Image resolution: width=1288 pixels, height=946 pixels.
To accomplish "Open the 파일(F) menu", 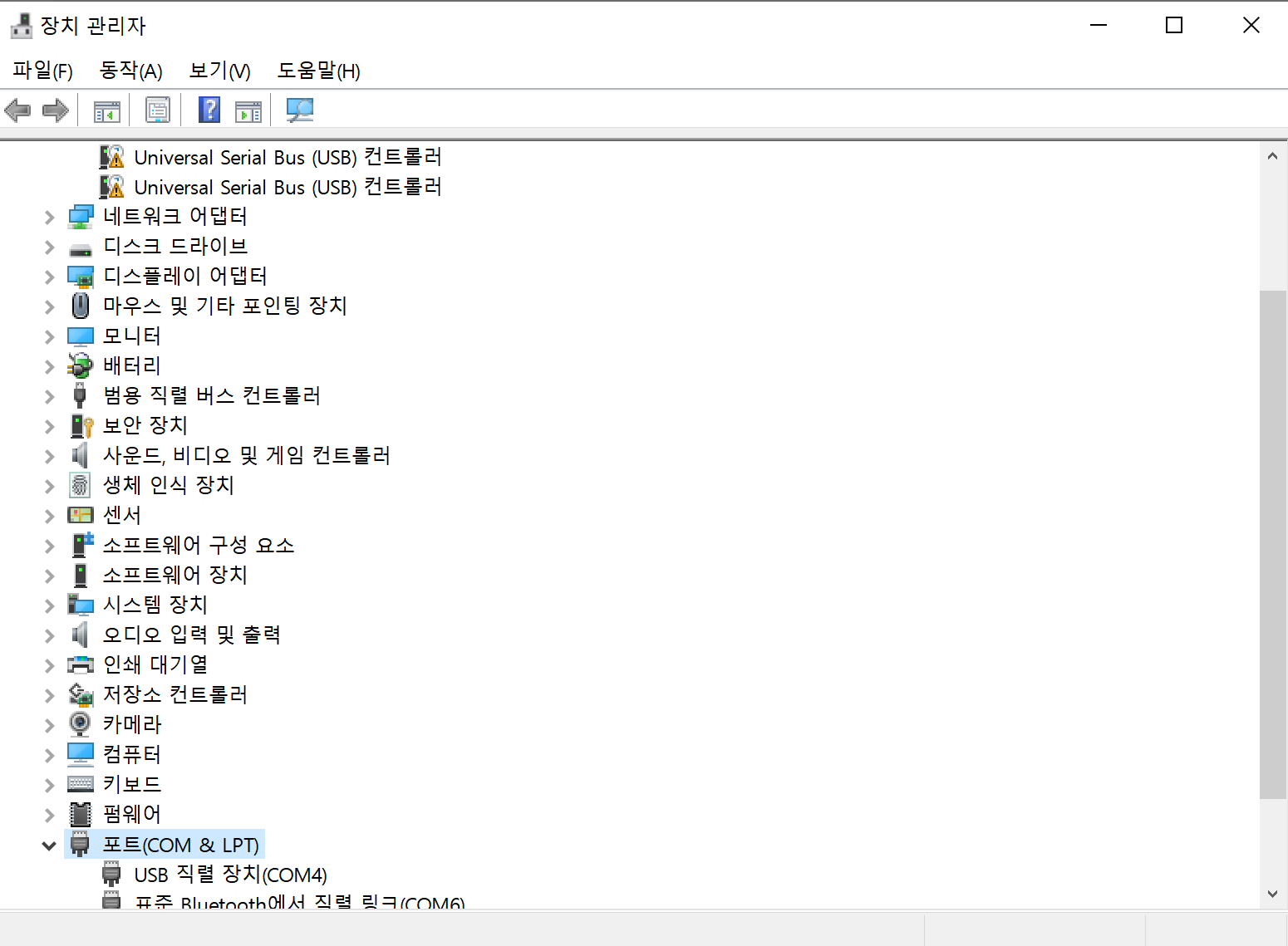I will click(x=42, y=71).
